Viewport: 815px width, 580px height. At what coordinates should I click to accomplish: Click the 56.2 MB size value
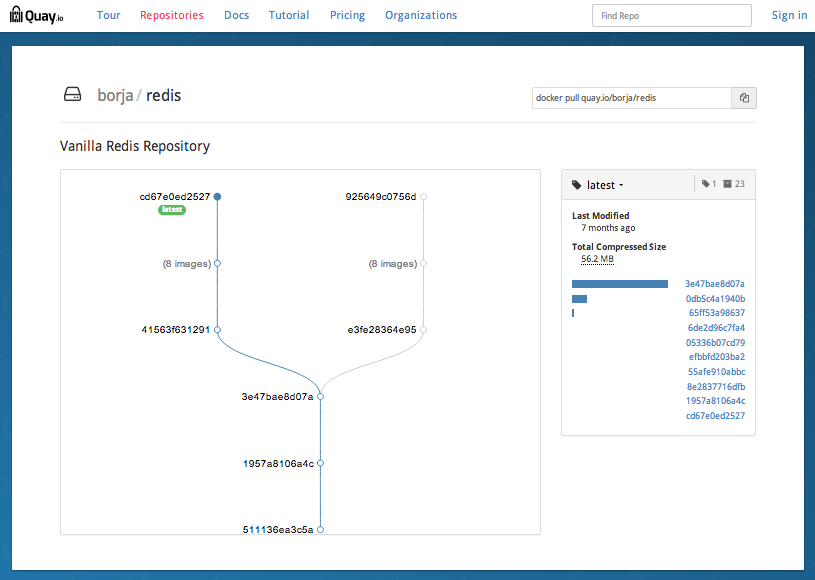[597, 259]
